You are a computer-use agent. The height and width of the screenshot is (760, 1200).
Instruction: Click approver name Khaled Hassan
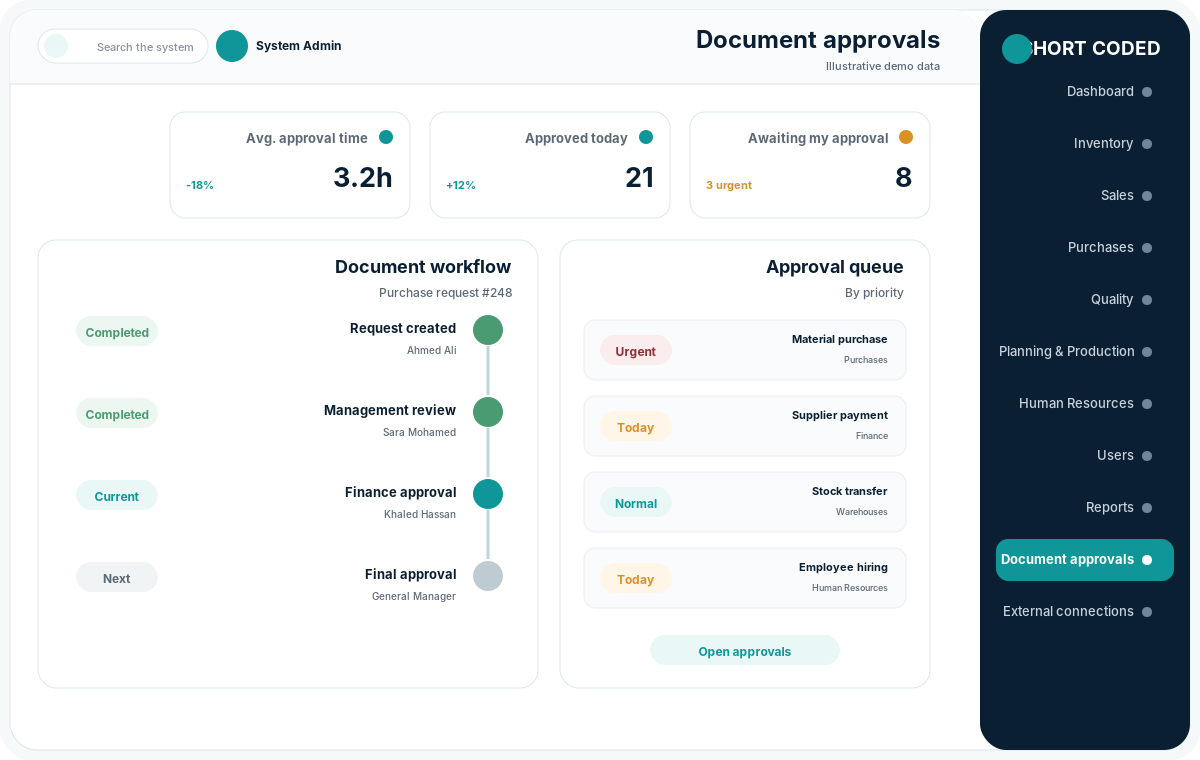coord(420,514)
